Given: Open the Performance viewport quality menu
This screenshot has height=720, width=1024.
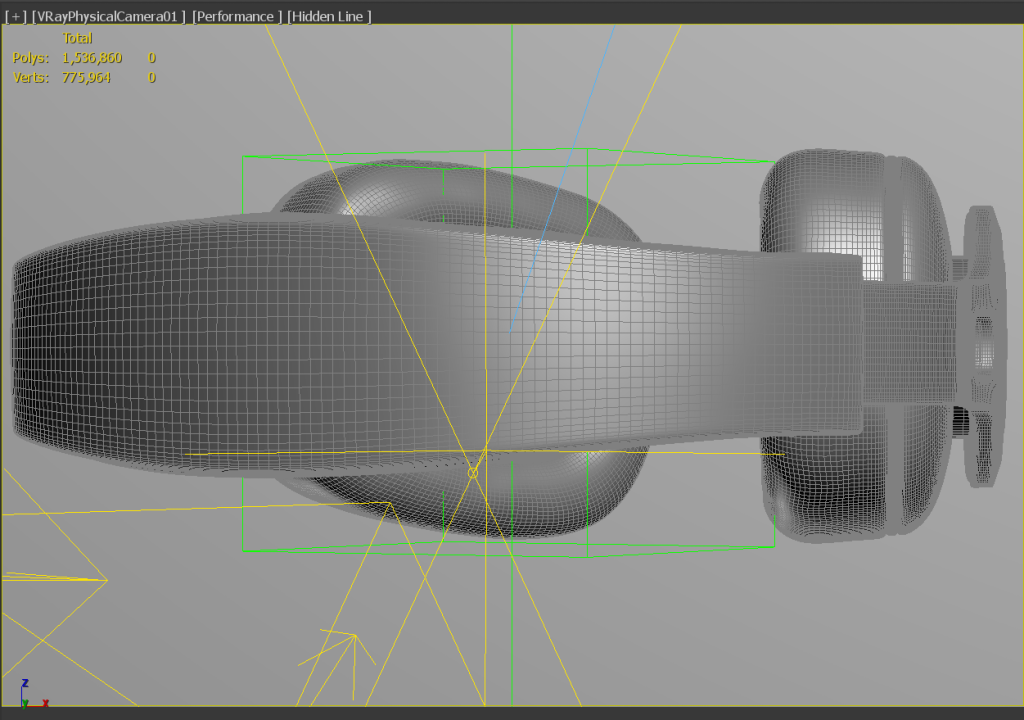Looking at the screenshot, I should 237,16.
